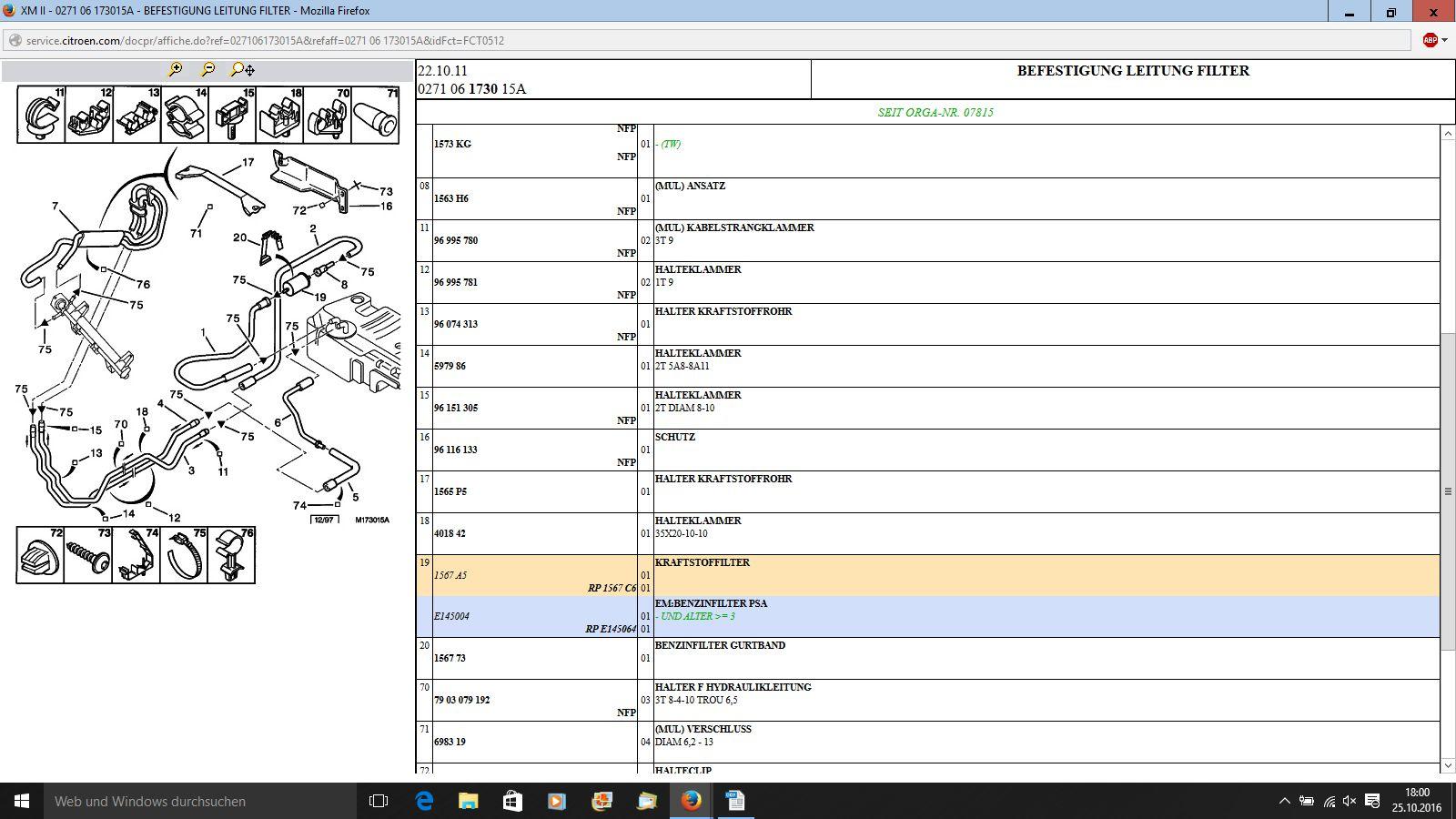This screenshot has height=819, width=1456.
Task: Click part thumbnail 74 bracket illustration
Action: coord(136,554)
